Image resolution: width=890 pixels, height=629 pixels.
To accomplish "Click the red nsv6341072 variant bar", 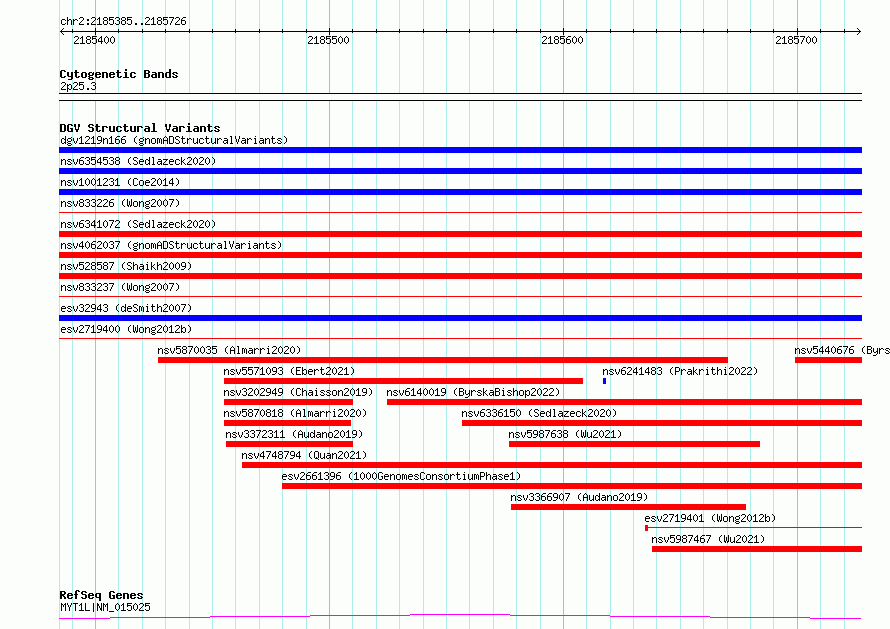I will coord(460,234).
